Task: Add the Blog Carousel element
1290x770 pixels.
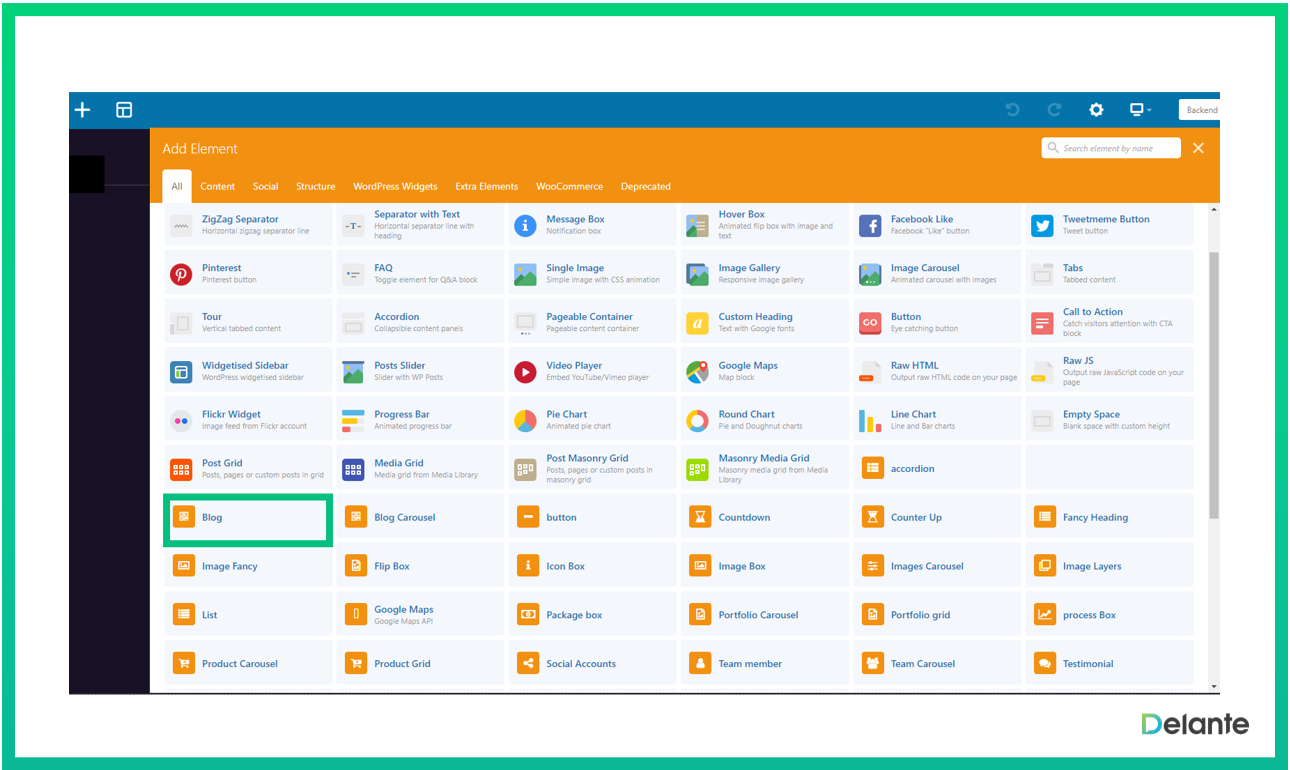Action: click(x=420, y=517)
